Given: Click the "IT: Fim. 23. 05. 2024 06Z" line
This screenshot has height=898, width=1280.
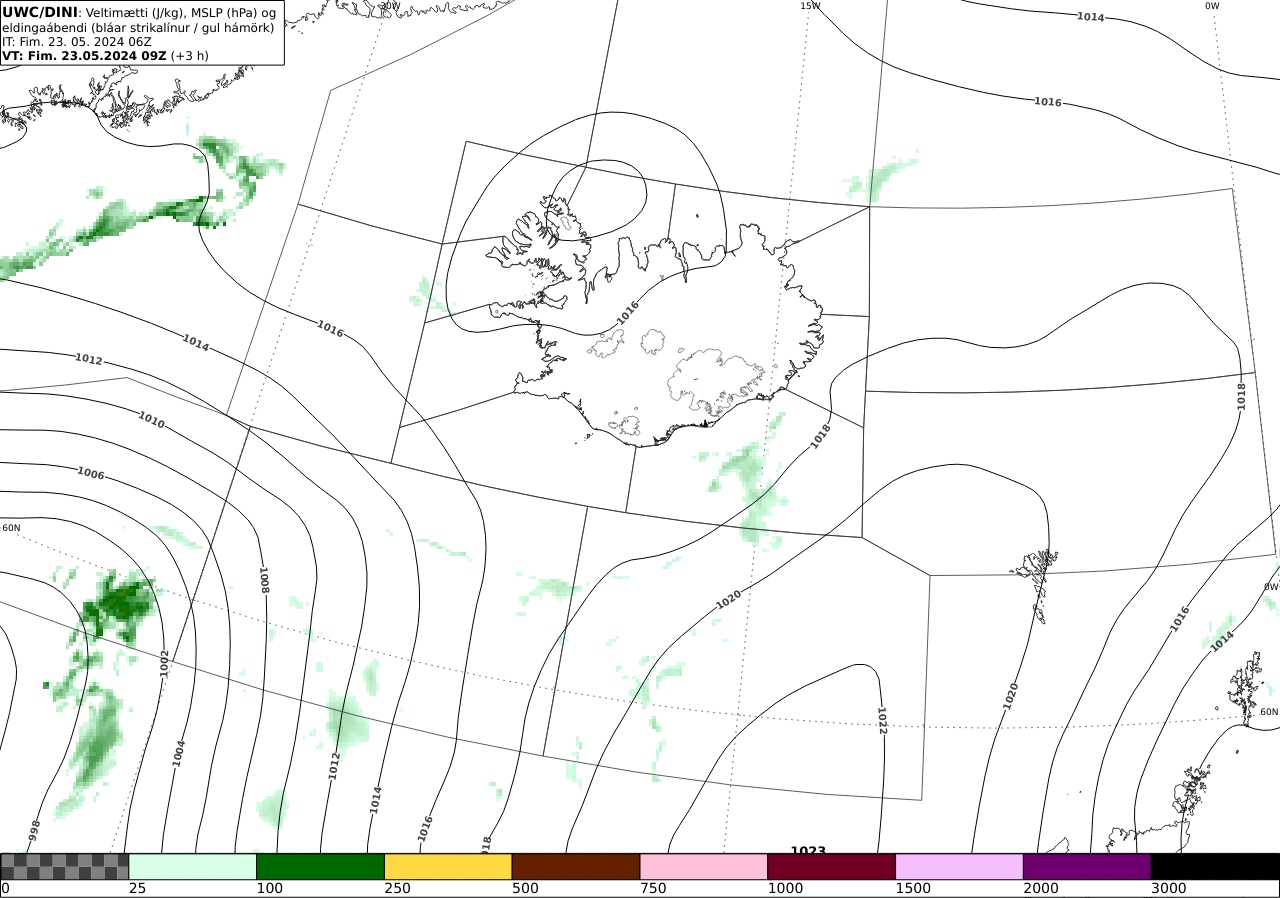Looking at the screenshot, I should [77, 42].
